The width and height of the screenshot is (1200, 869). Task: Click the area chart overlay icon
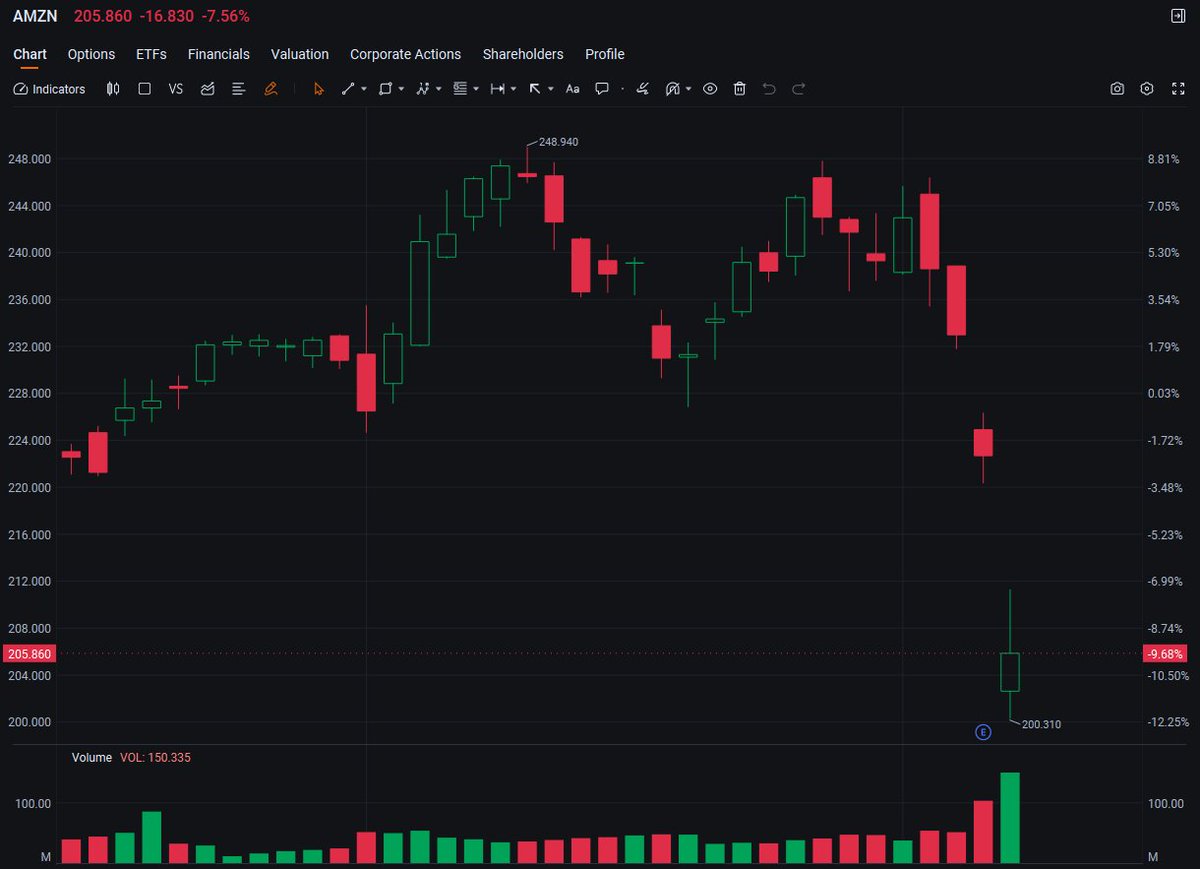pos(208,89)
